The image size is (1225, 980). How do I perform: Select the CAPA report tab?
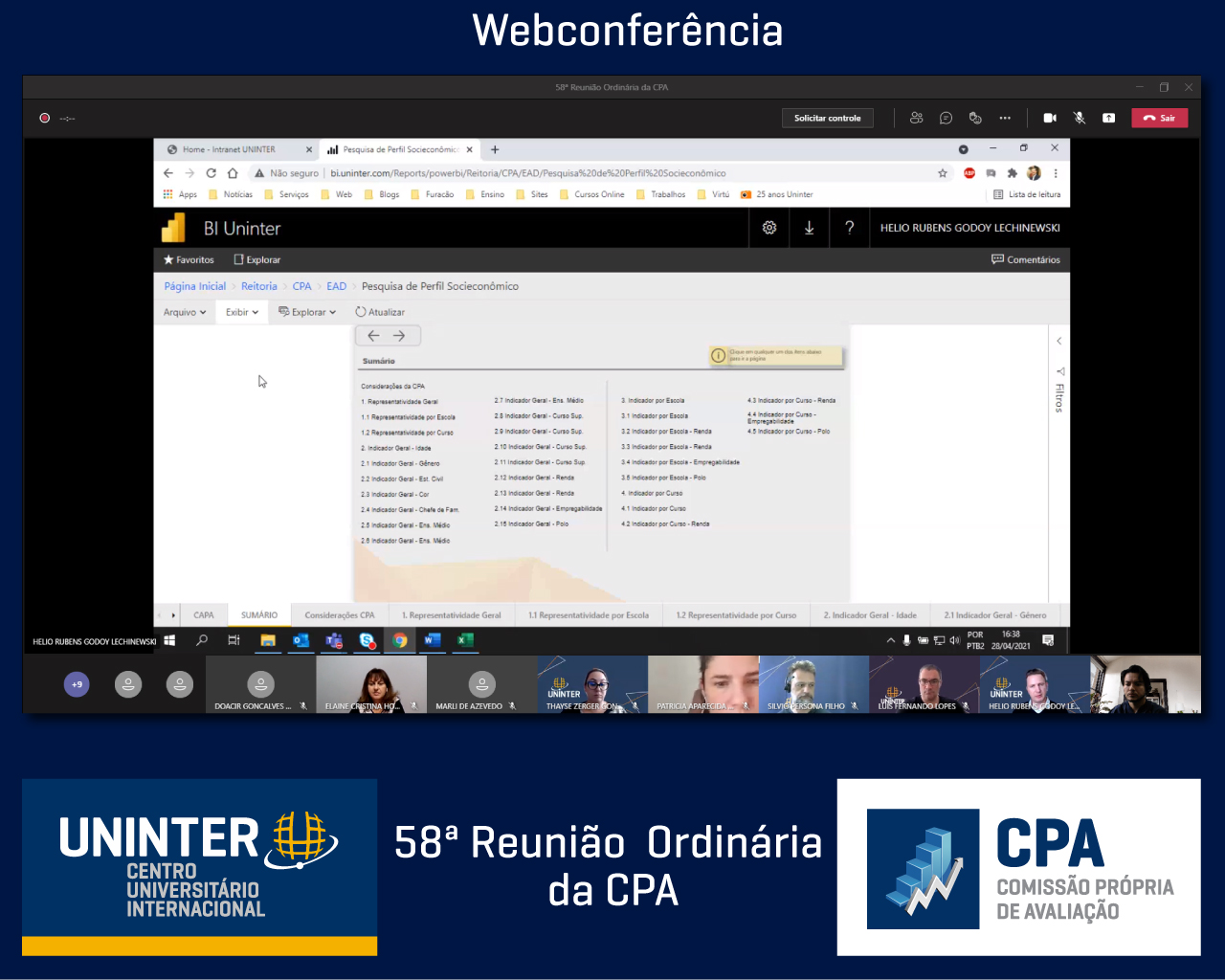click(204, 615)
